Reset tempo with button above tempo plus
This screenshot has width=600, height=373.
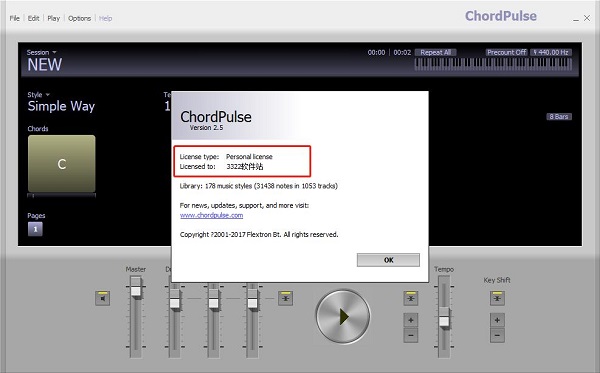(411, 298)
